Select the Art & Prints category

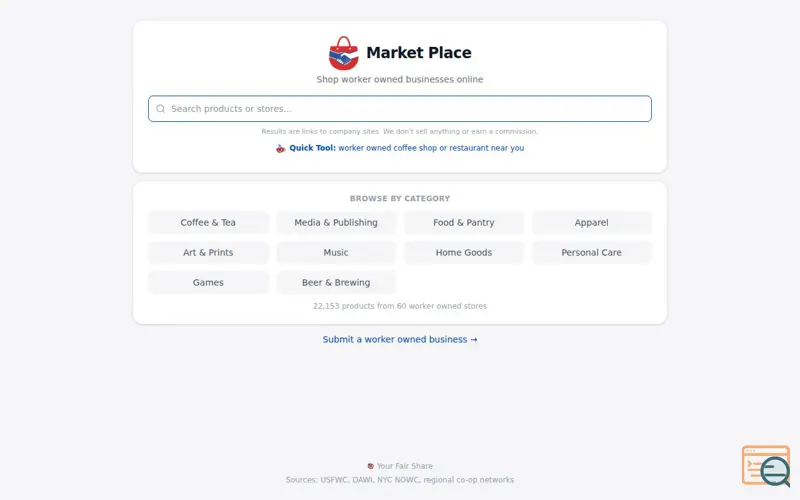(x=208, y=253)
